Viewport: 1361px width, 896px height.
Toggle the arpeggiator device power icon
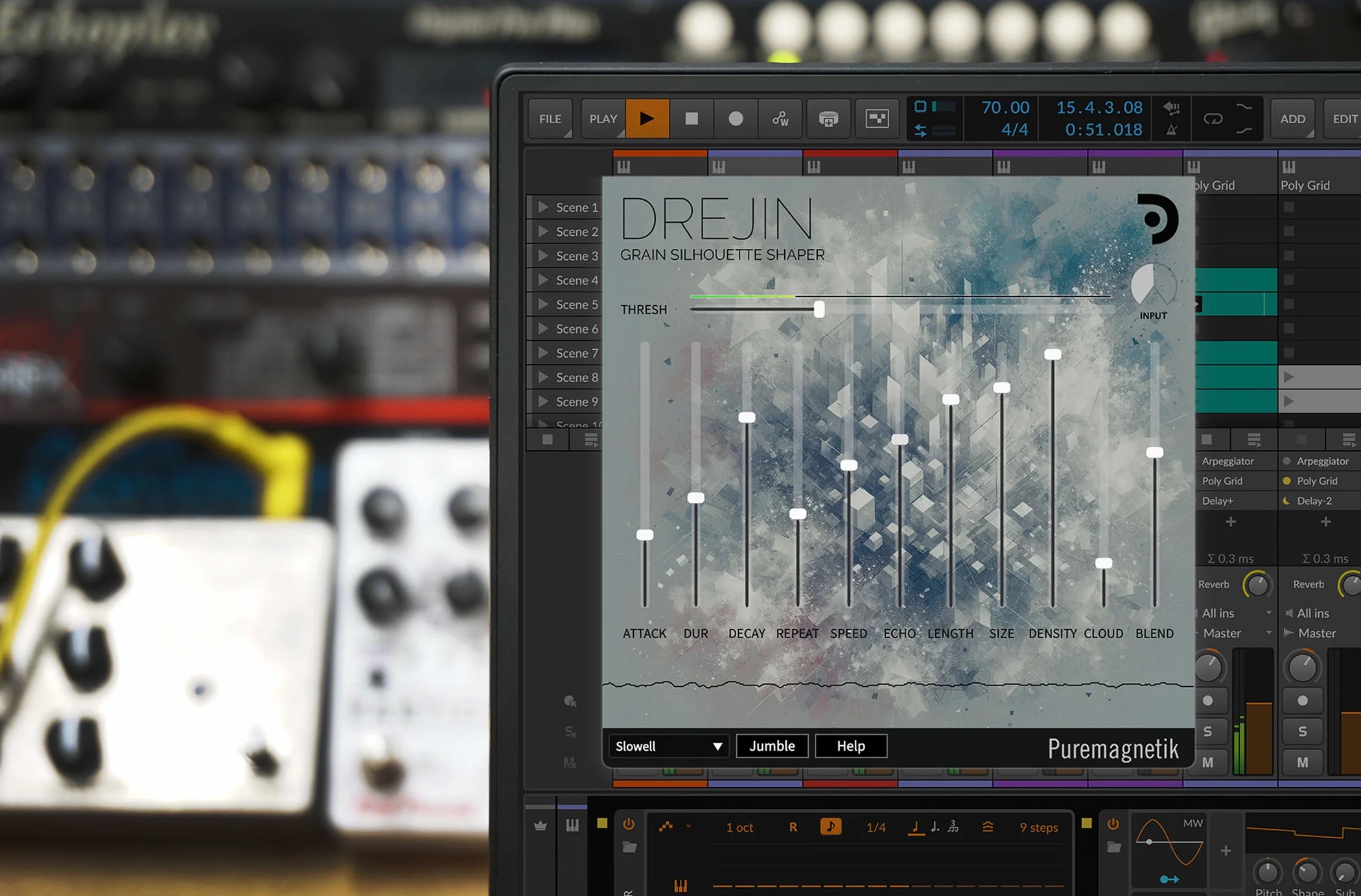(x=629, y=825)
